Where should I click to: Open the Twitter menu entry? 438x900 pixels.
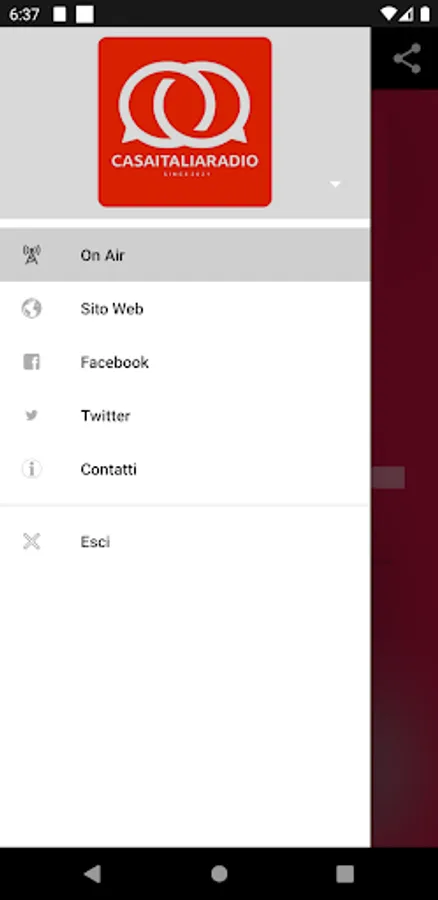click(185, 415)
